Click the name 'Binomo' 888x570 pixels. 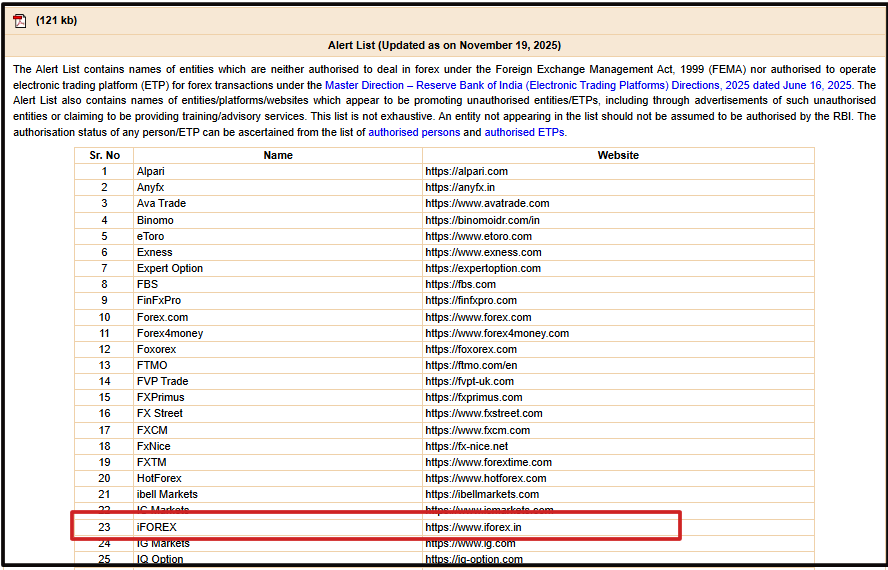155,220
